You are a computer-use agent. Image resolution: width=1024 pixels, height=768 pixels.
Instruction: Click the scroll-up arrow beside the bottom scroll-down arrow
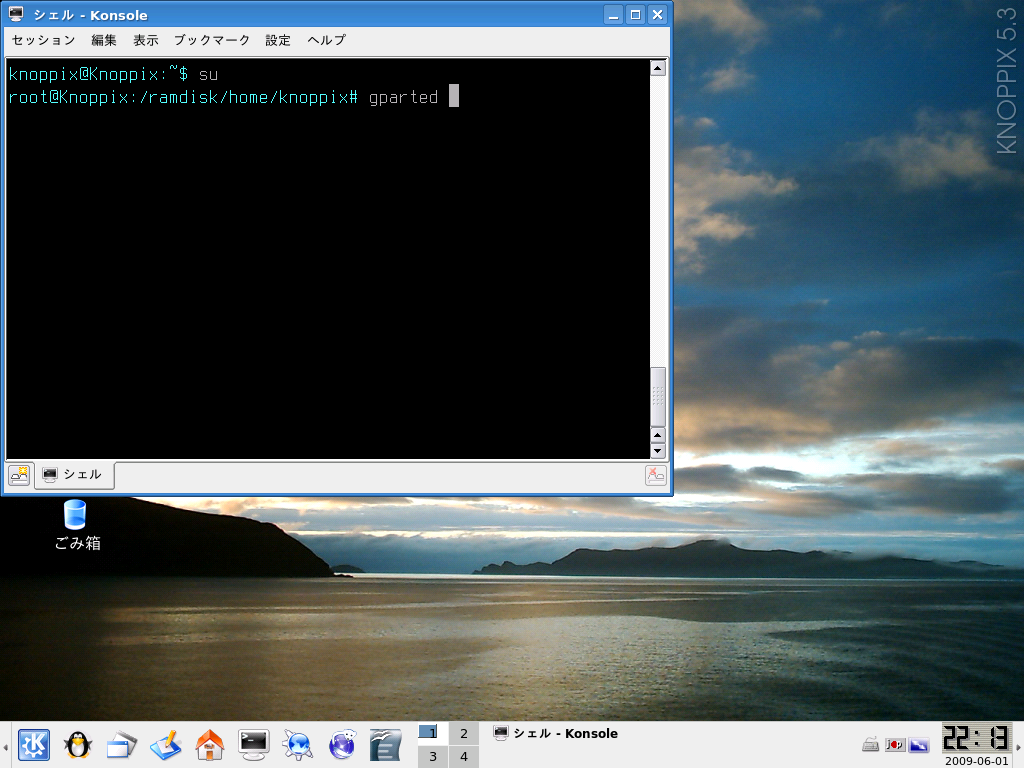pos(658,435)
